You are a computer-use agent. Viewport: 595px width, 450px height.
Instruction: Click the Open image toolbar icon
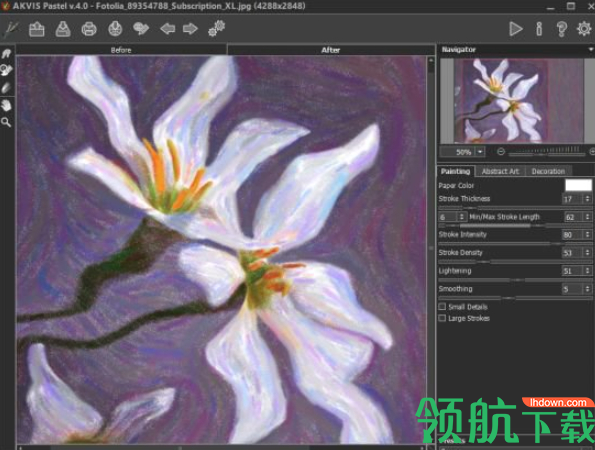(x=37, y=29)
